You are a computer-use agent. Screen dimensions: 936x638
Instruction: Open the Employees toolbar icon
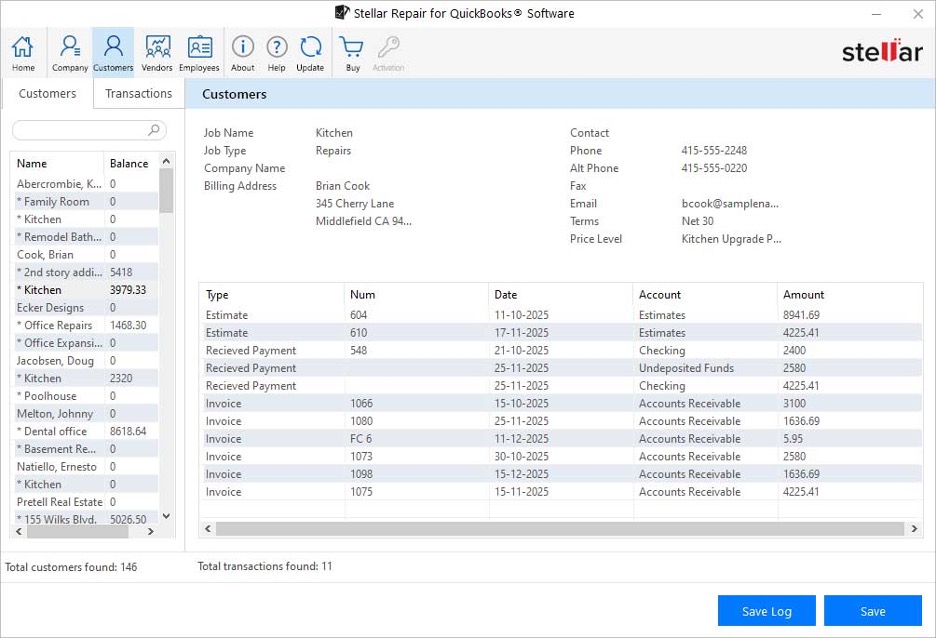tap(199, 53)
